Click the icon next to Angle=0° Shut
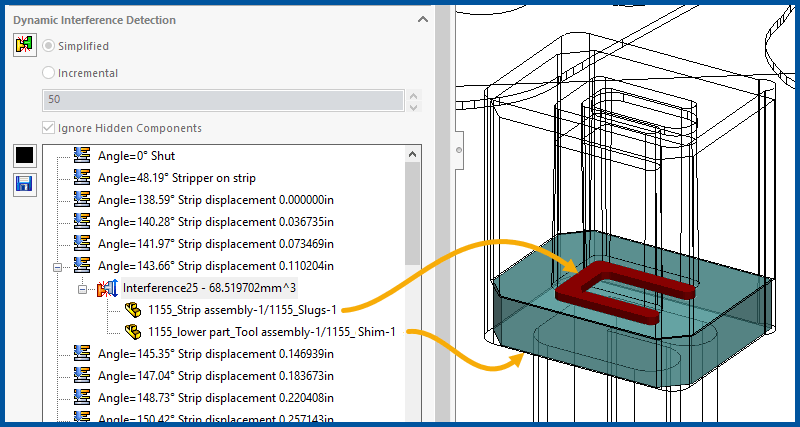800x427 pixels. tap(83, 156)
